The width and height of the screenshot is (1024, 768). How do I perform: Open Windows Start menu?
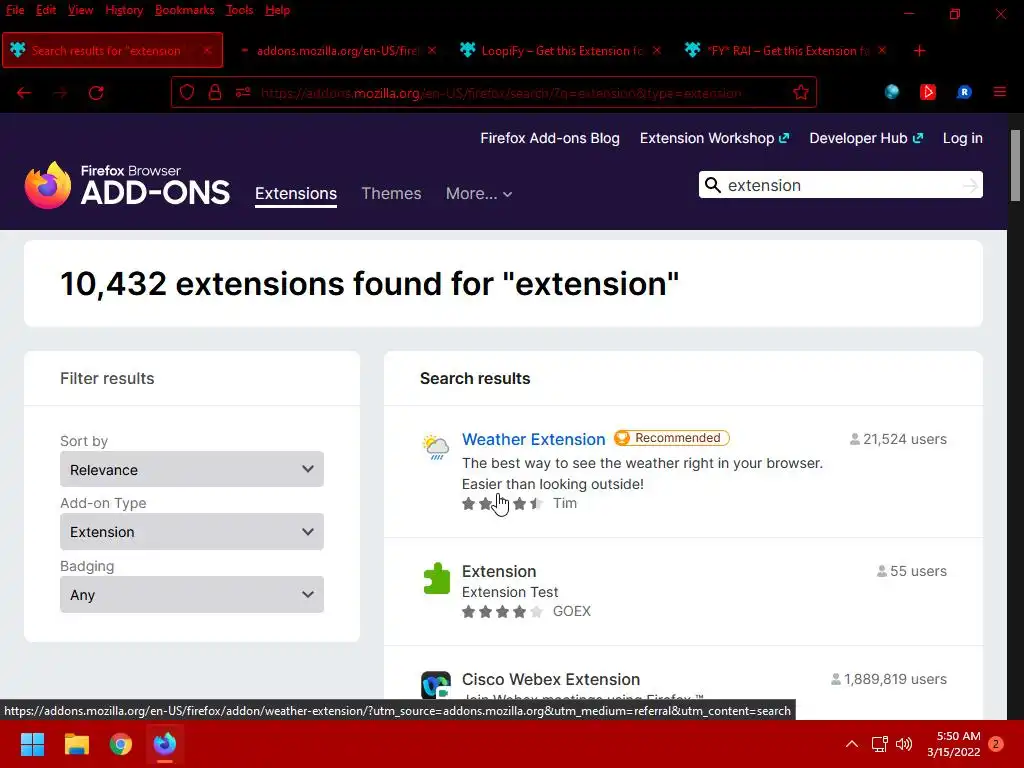32,744
